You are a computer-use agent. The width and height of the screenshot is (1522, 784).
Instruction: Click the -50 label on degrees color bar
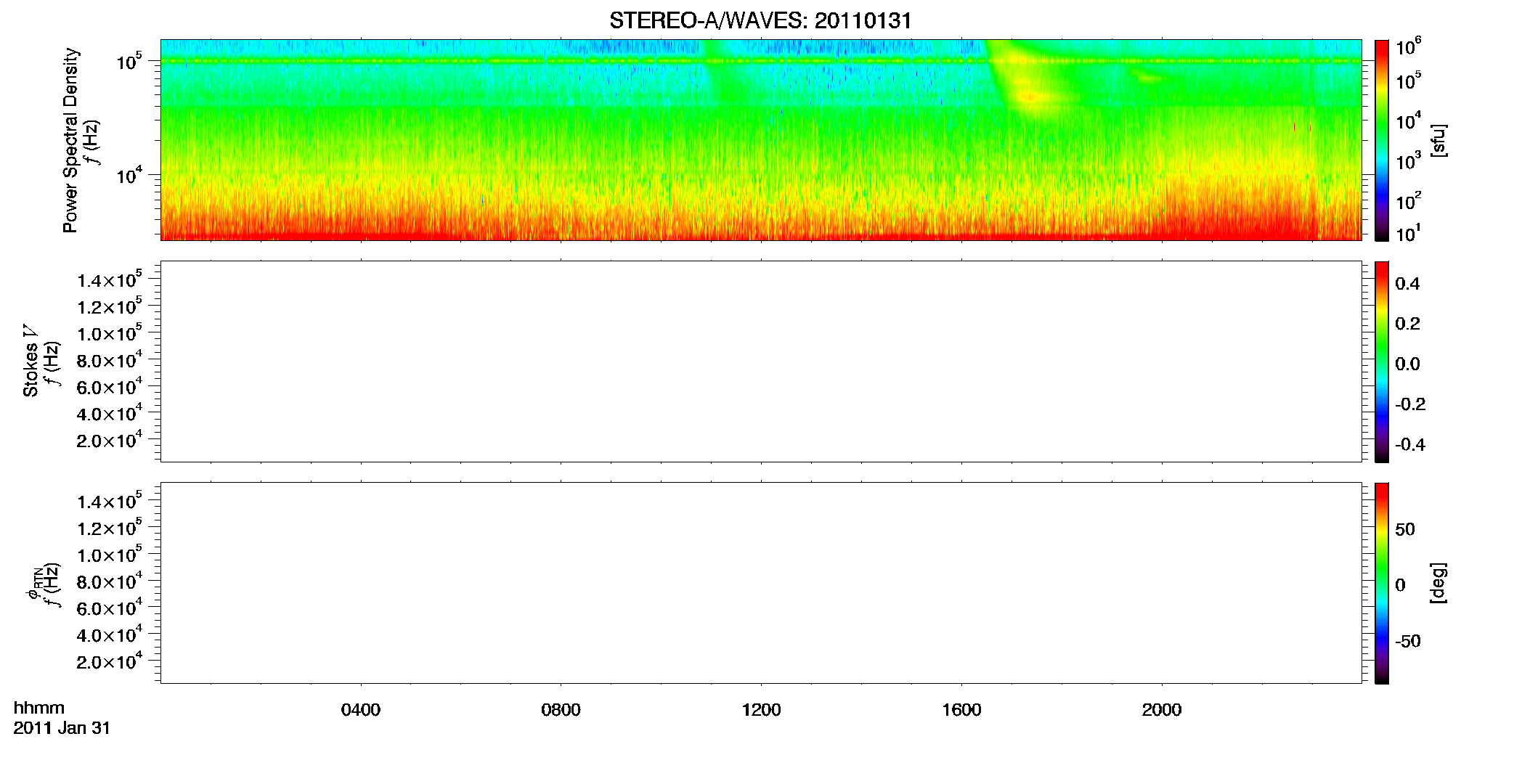pos(1407,641)
